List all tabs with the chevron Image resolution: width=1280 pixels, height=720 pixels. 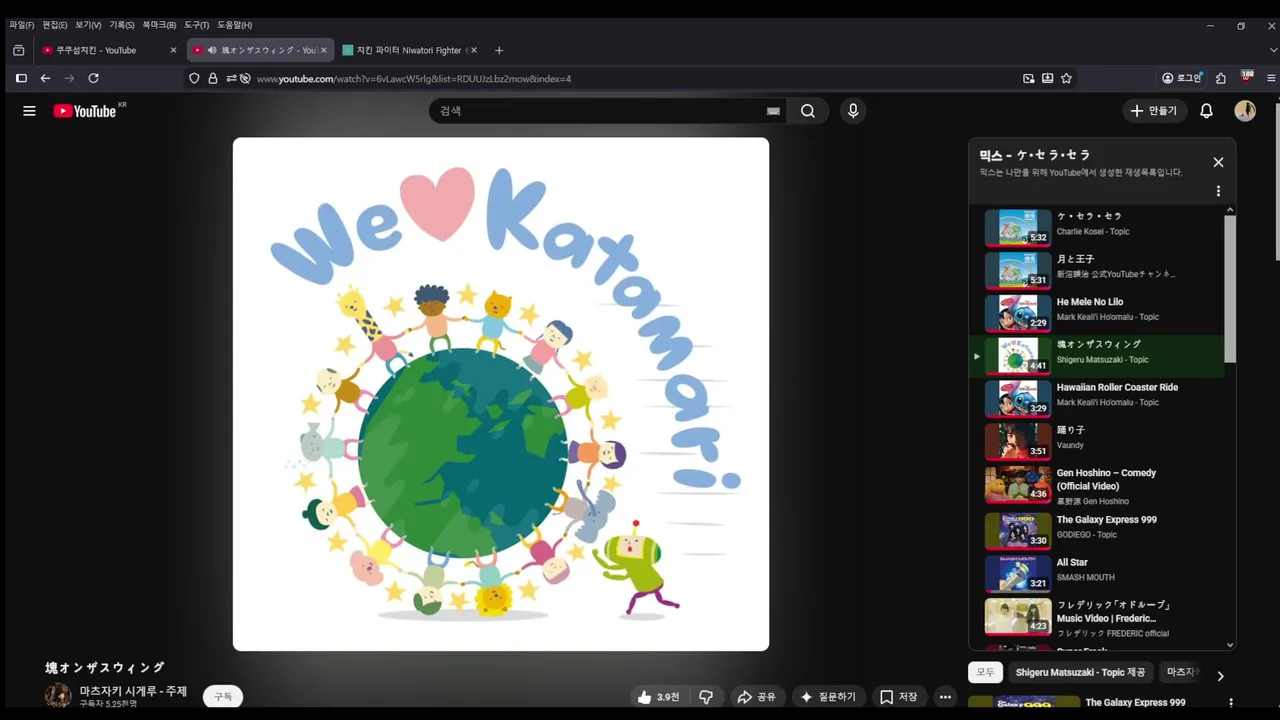(1273, 50)
